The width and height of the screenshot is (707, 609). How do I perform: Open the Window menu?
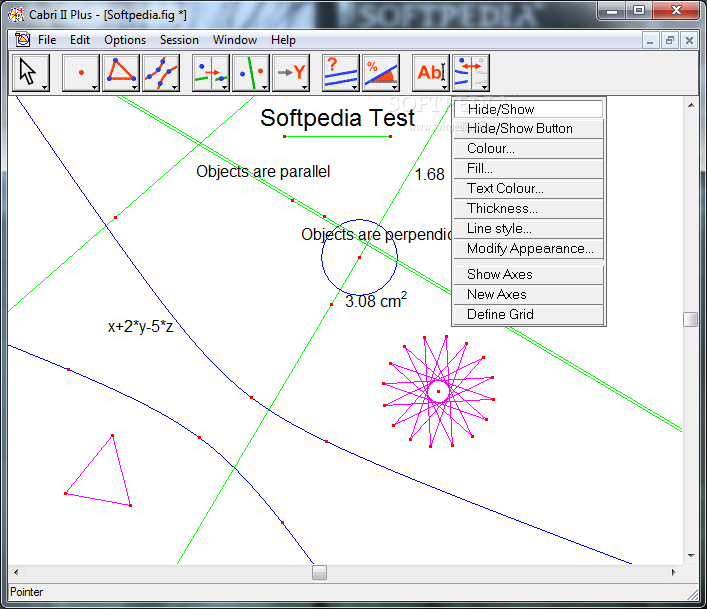click(234, 40)
